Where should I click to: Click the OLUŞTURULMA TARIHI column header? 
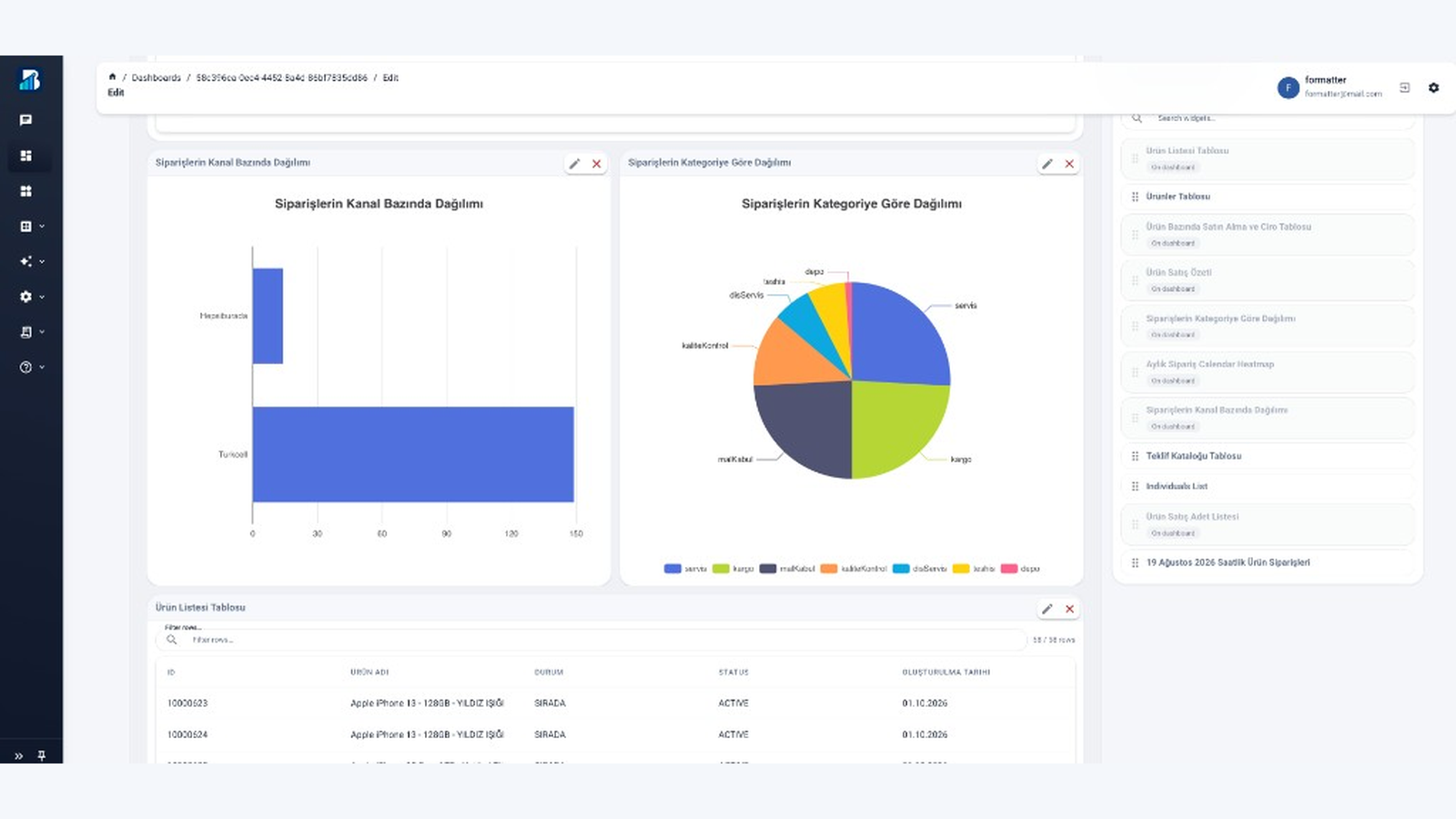point(946,672)
